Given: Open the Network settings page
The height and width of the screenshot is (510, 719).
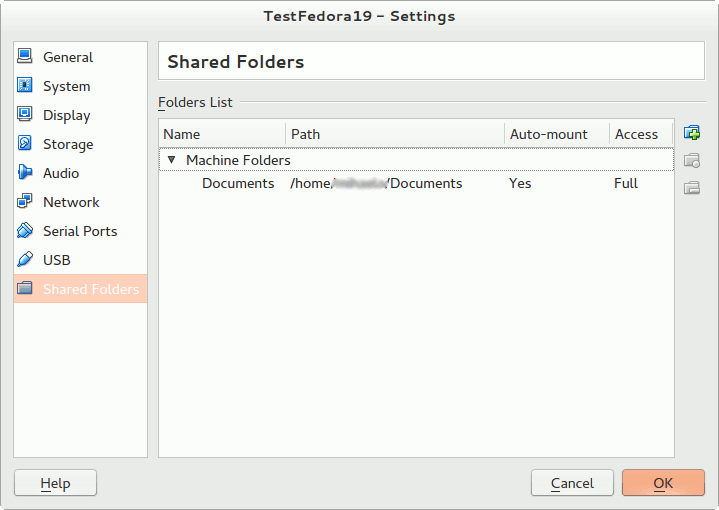Looking at the screenshot, I should click(70, 202).
